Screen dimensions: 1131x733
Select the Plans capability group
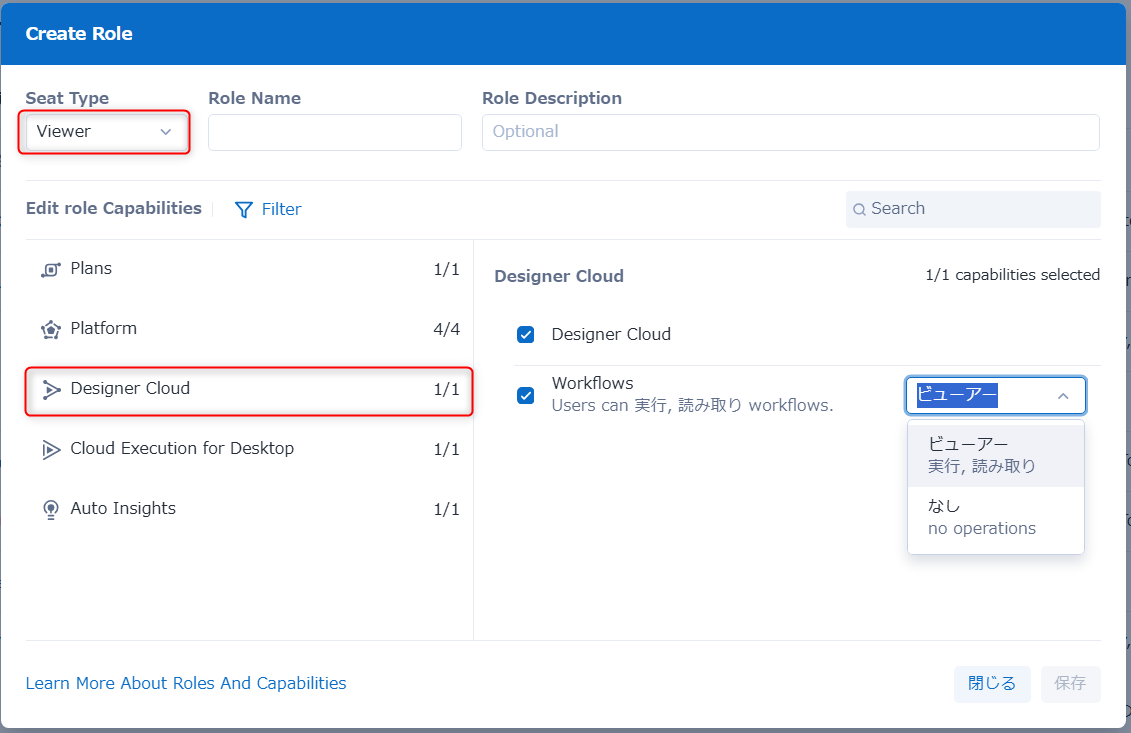[249, 269]
